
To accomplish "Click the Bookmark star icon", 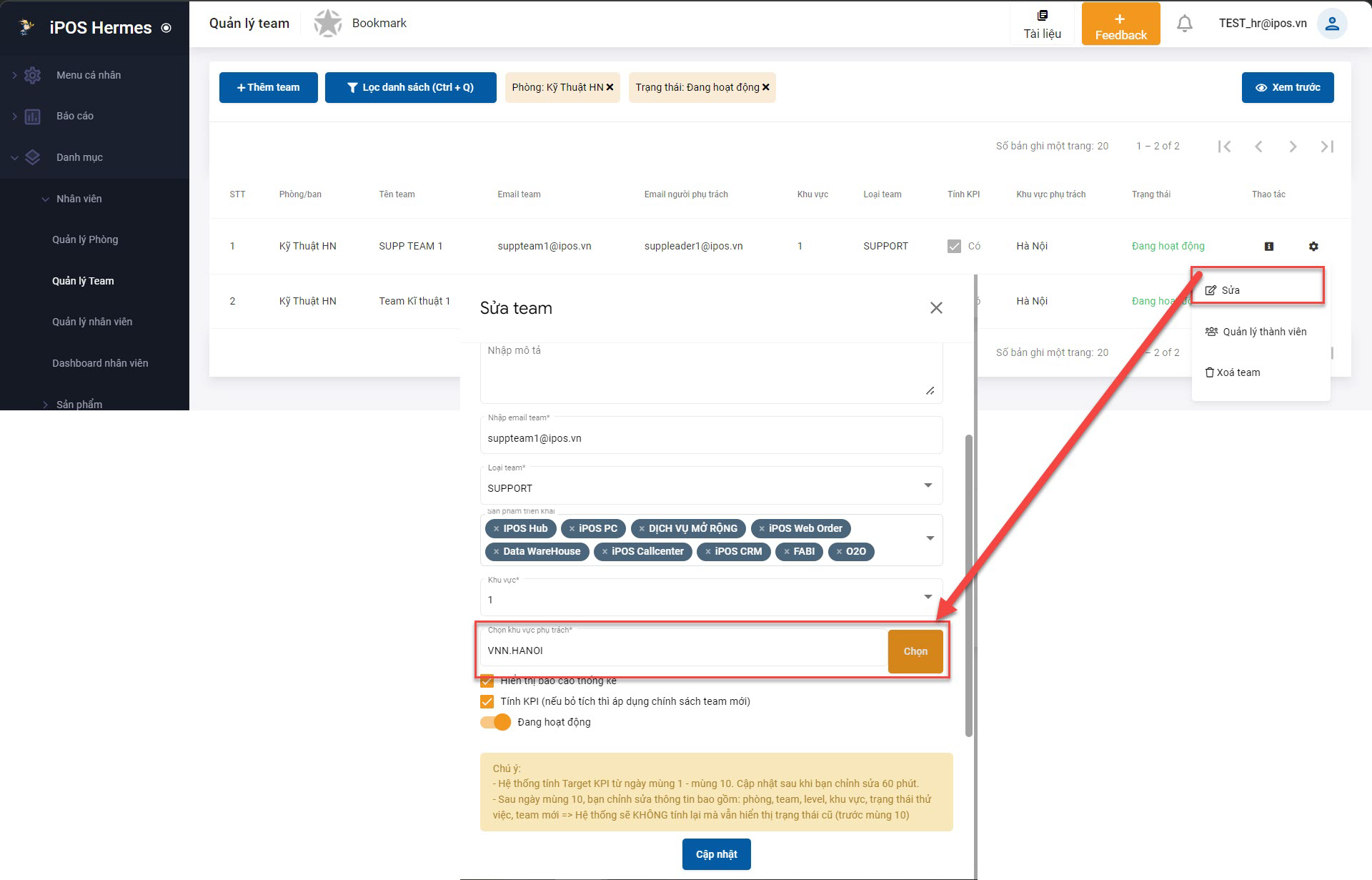I will tap(328, 24).
